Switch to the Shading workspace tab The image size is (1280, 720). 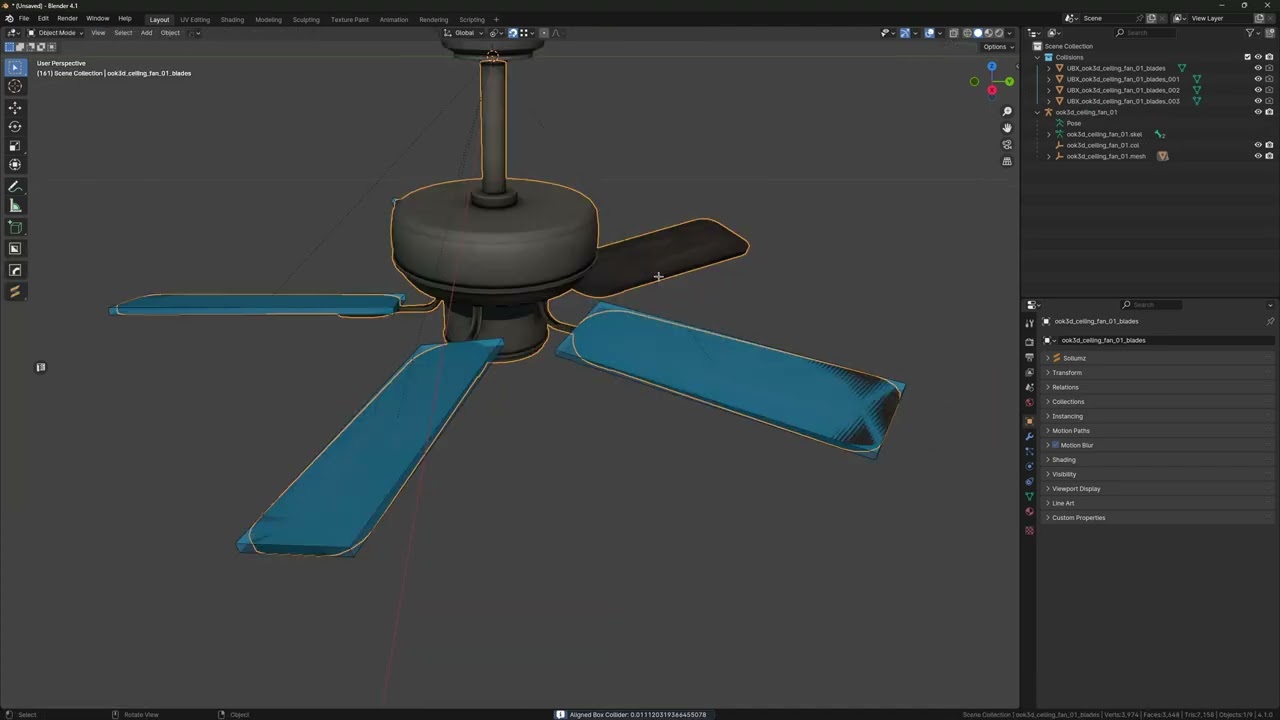[232, 19]
